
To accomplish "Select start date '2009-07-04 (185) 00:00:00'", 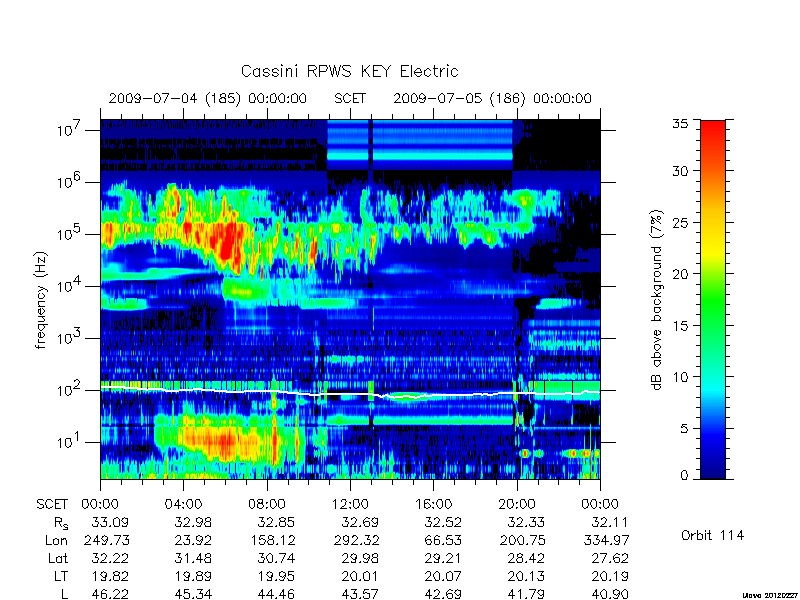I will click(208, 98).
